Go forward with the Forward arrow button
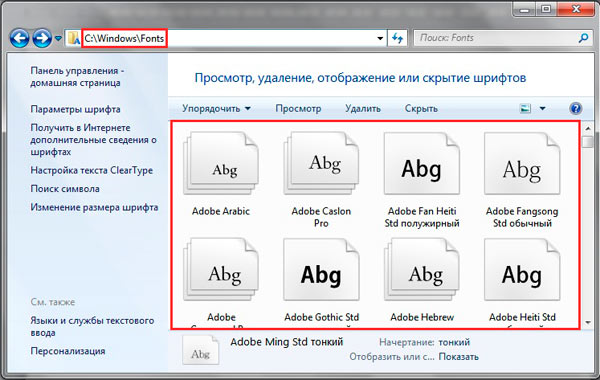Screen dimensions: 600x380 (x=42, y=38)
